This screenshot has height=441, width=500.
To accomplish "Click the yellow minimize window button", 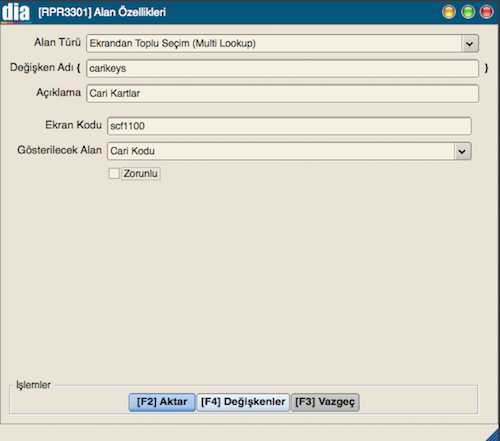I will pyautogui.click(x=449, y=12).
